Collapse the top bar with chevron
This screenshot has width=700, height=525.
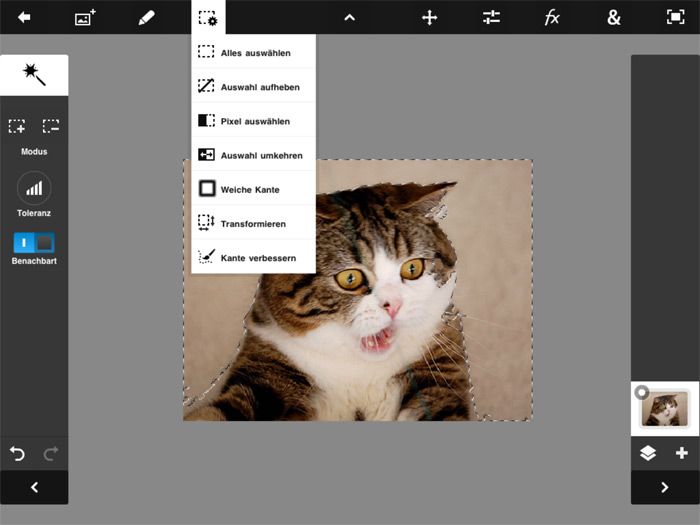pos(349,17)
